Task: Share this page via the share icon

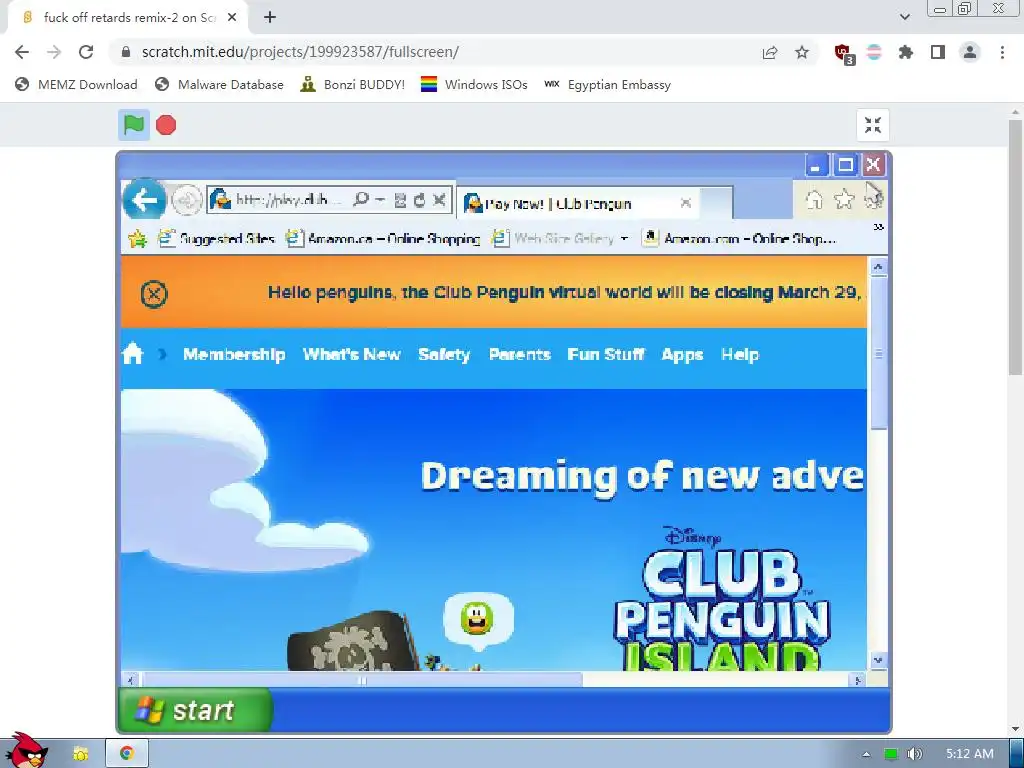Action: tap(770, 52)
